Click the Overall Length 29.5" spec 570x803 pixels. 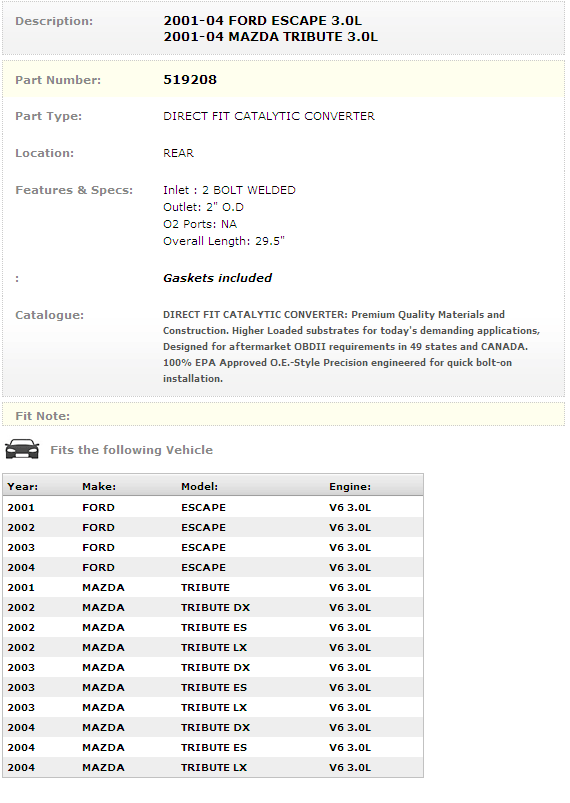click(224, 241)
